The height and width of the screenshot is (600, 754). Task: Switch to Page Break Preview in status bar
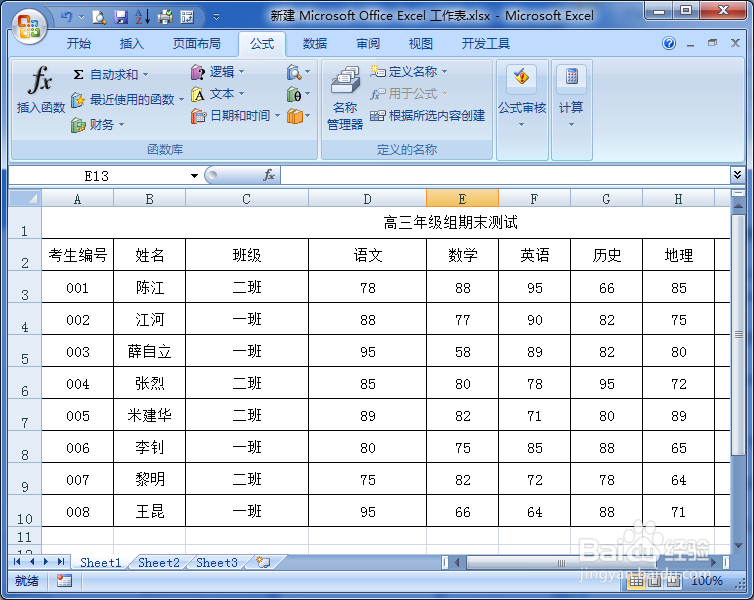(x=673, y=581)
